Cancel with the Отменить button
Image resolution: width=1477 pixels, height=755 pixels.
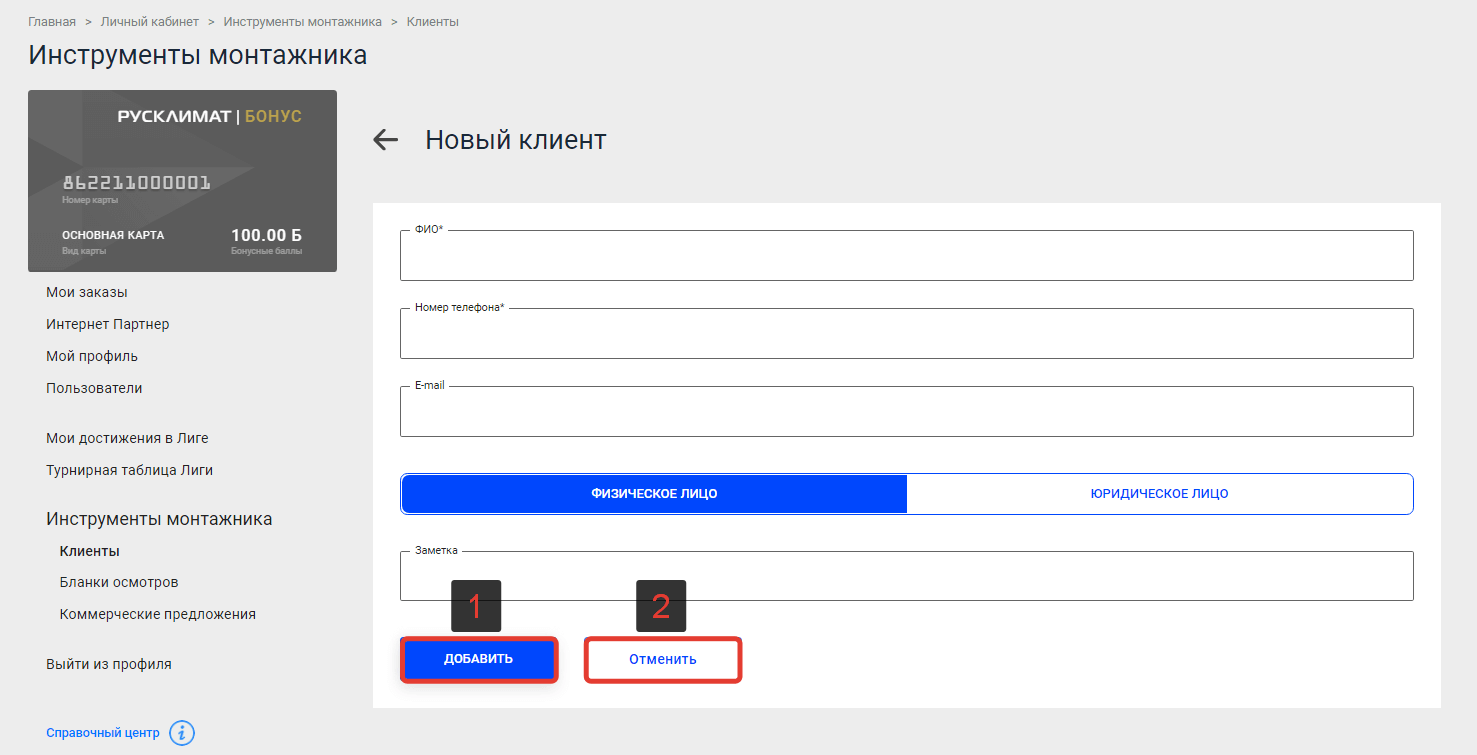pos(663,660)
